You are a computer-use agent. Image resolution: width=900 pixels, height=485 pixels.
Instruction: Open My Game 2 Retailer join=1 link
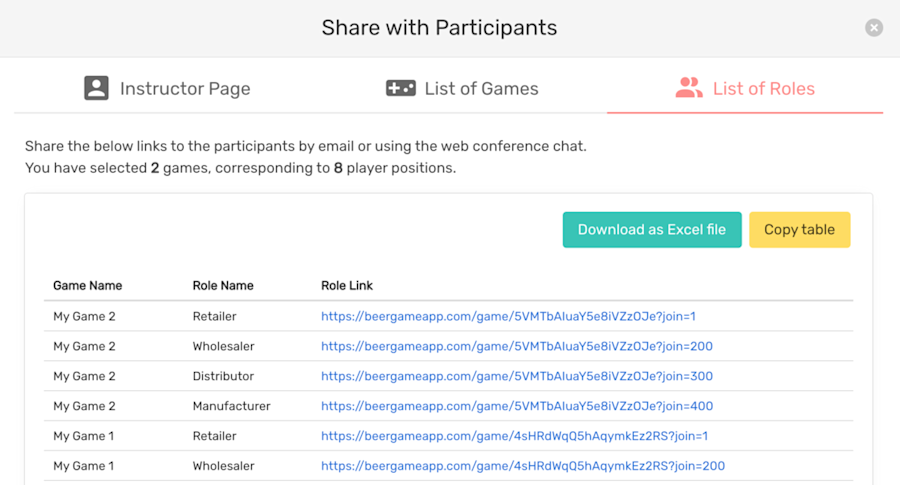click(x=508, y=316)
